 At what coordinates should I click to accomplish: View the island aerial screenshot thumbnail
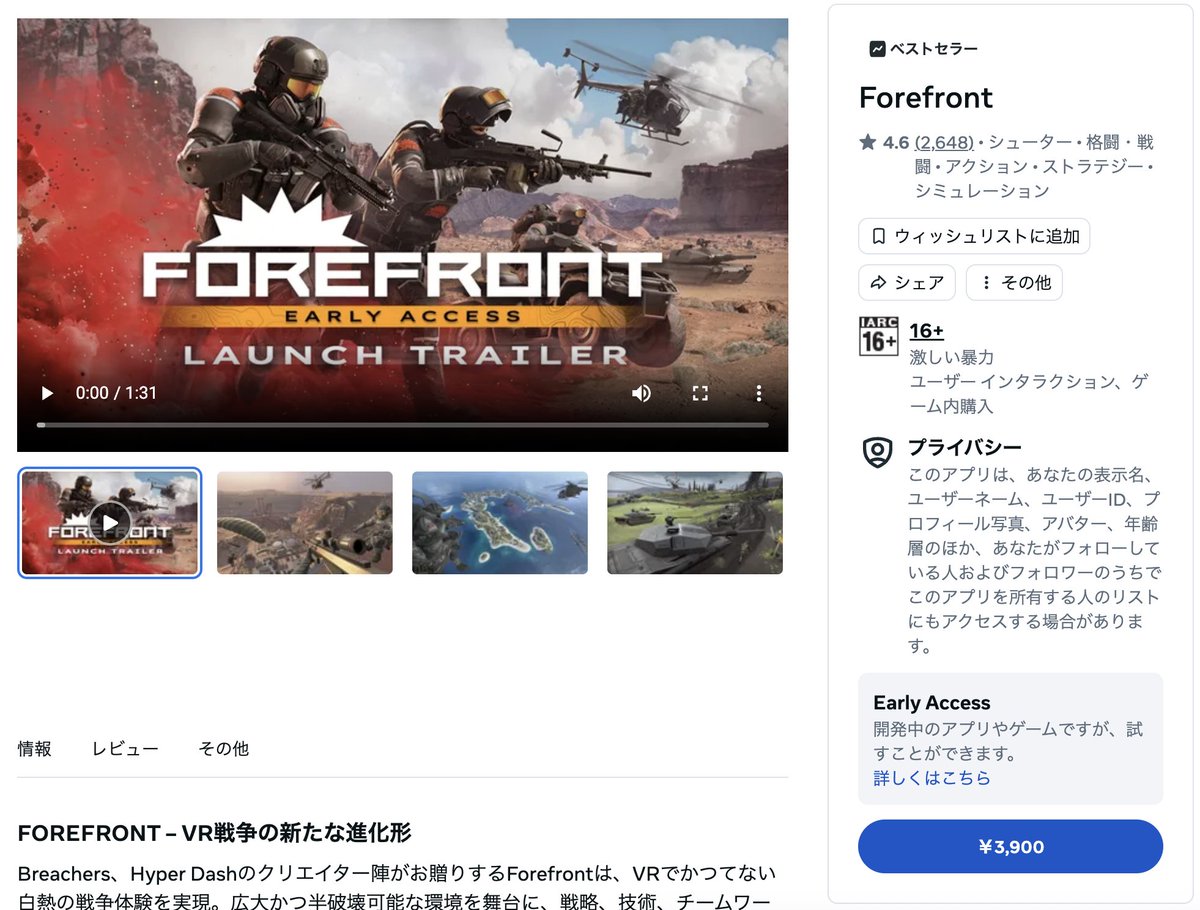[x=500, y=523]
